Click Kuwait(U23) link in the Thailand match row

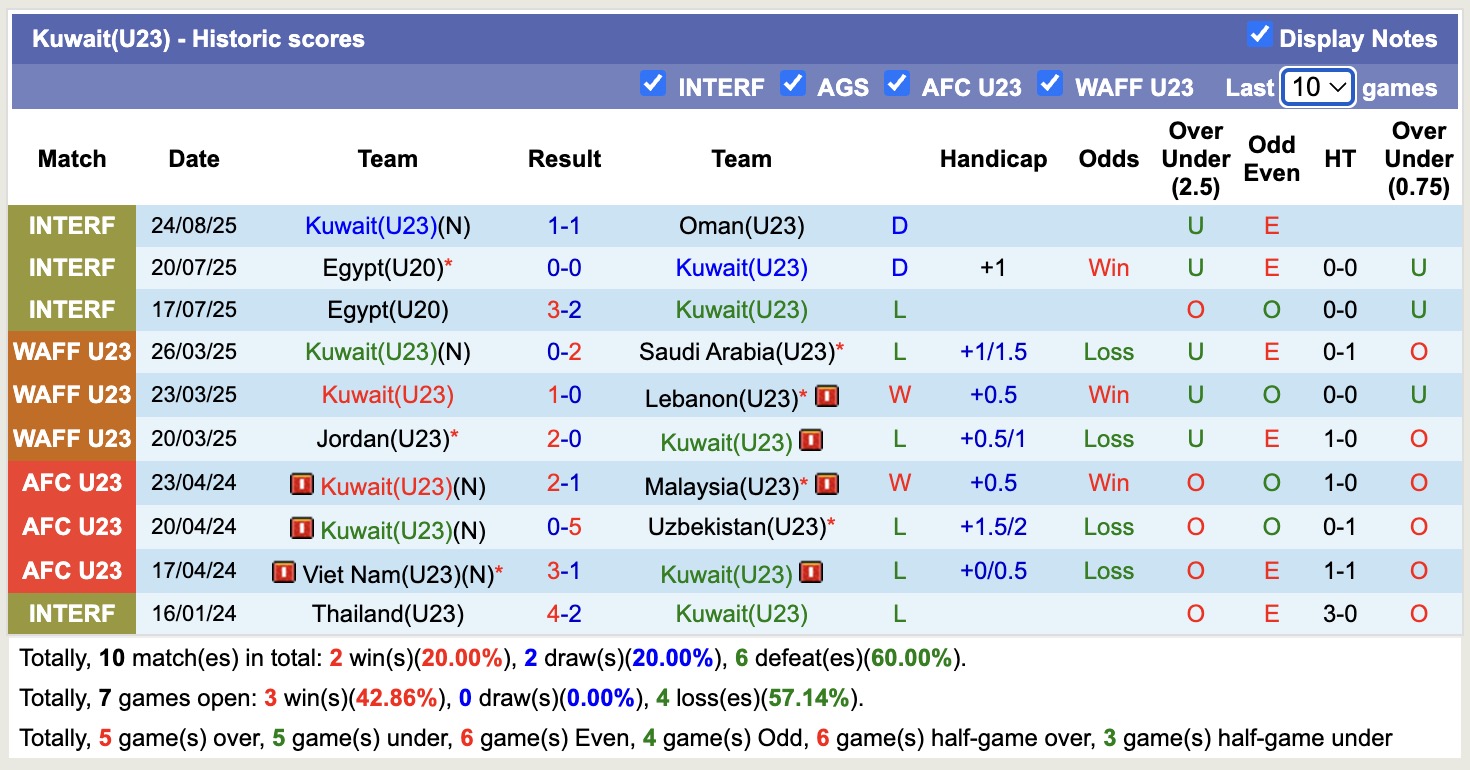[x=741, y=613]
